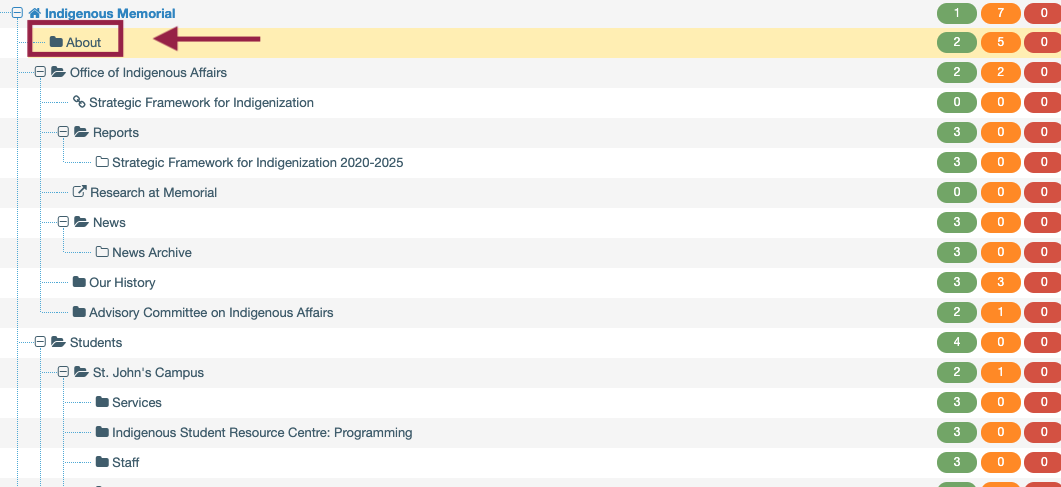Click the external link icon for Research at Memorial

(80, 192)
